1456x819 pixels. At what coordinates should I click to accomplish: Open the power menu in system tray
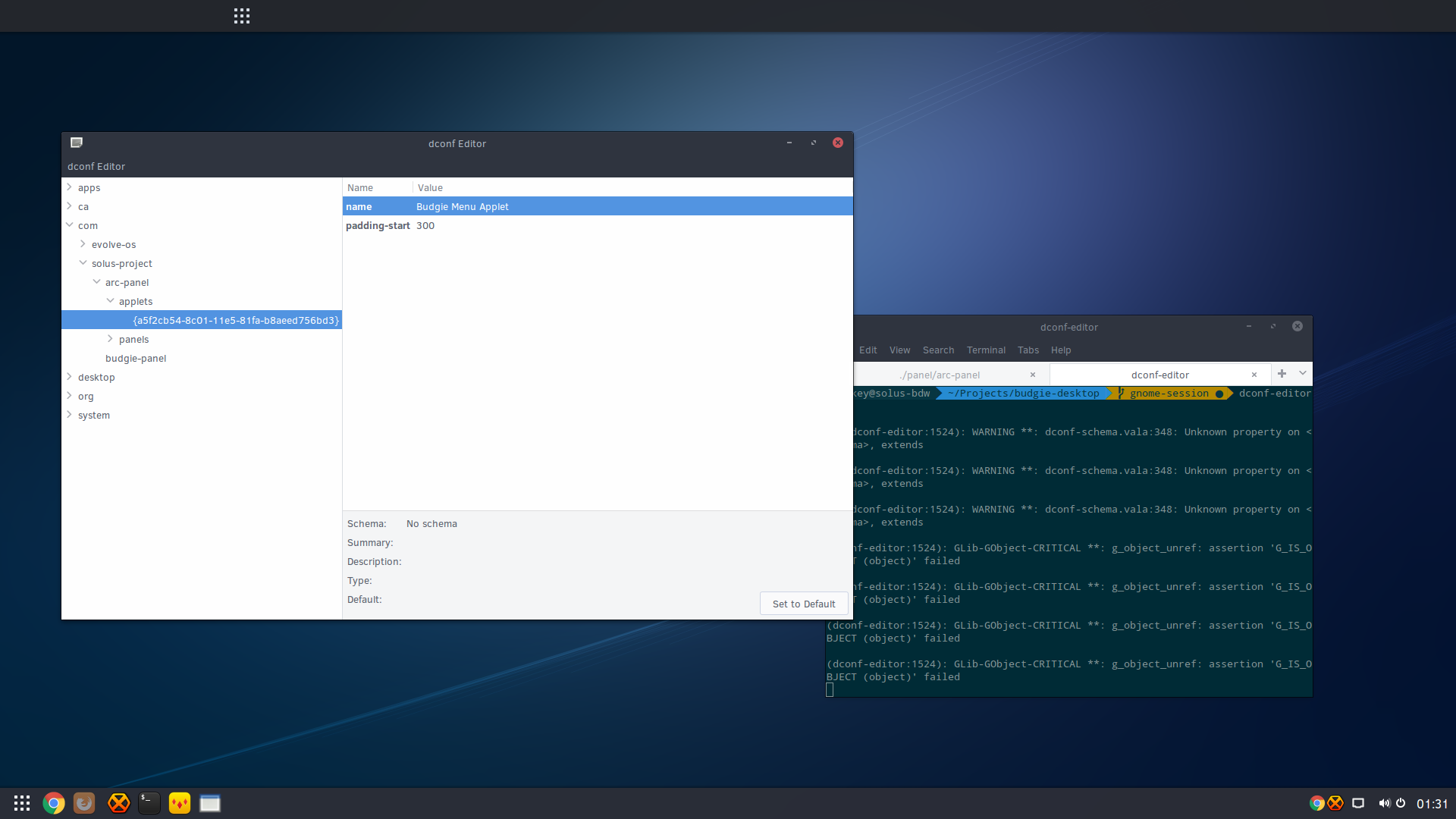1401,803
